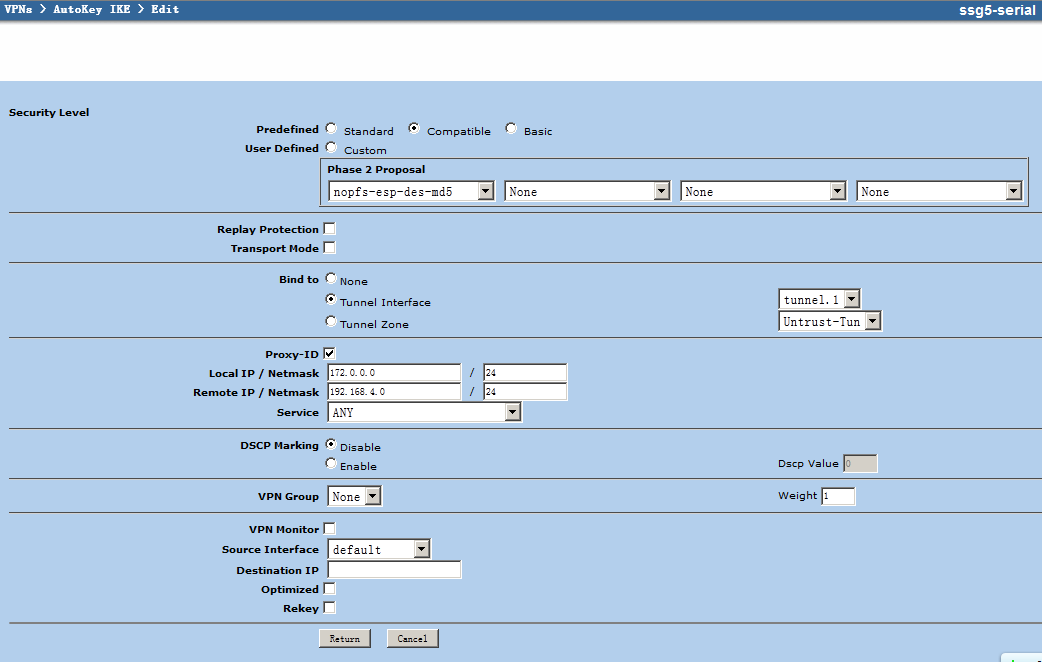Enable the VPN Monitor checkbox
The width and height of the screenshot is (1042, 662).
pos(329,529)
